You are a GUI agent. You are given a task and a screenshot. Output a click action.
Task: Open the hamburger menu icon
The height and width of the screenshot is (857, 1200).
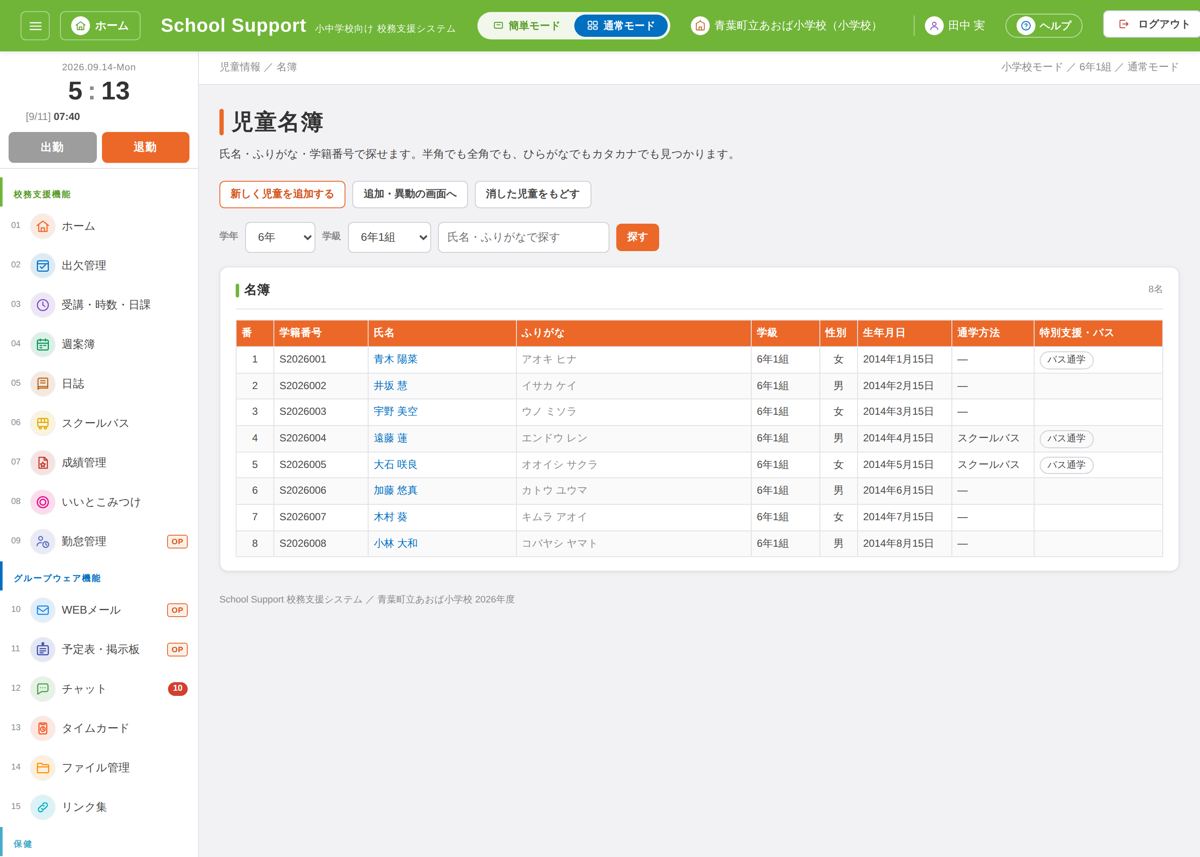click(35, 25)
